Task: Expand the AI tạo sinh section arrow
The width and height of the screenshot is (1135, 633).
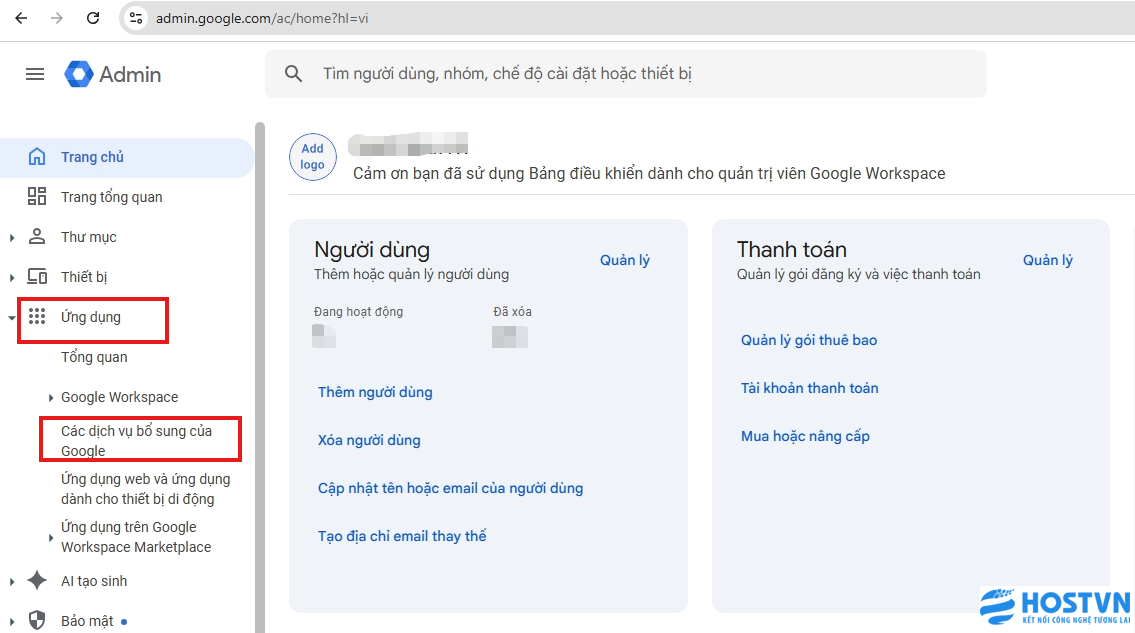Action: pos(12,582)
